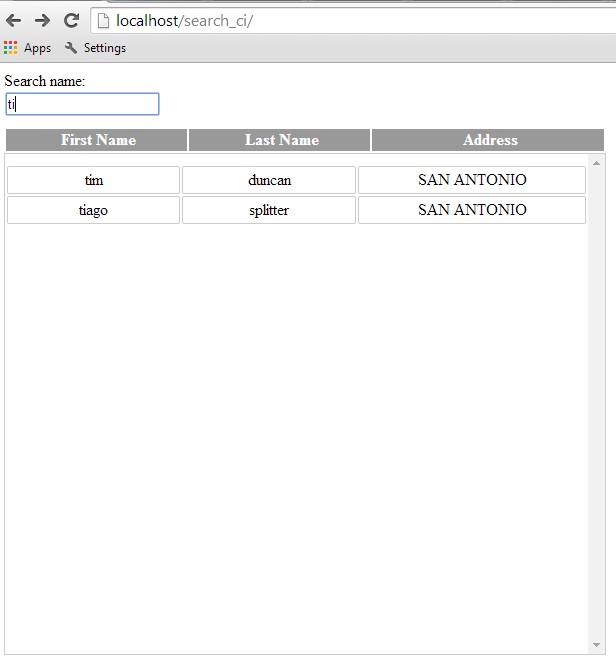Click the results scrollbar down arrow
The width and height of the screenshot is (616, 670).
pyautogui.click(x=596, y=645)
